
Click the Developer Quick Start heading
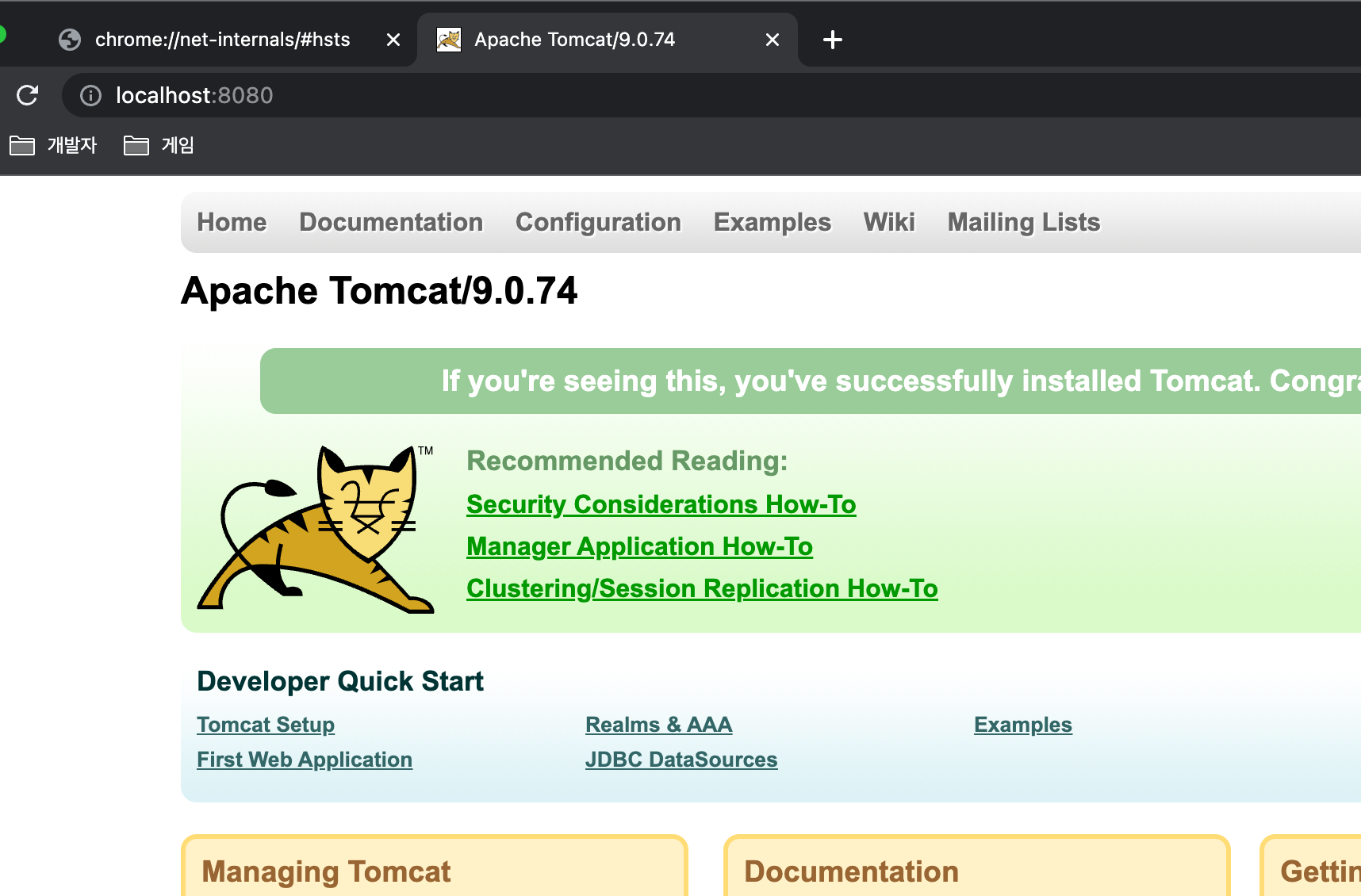(340, 681)
